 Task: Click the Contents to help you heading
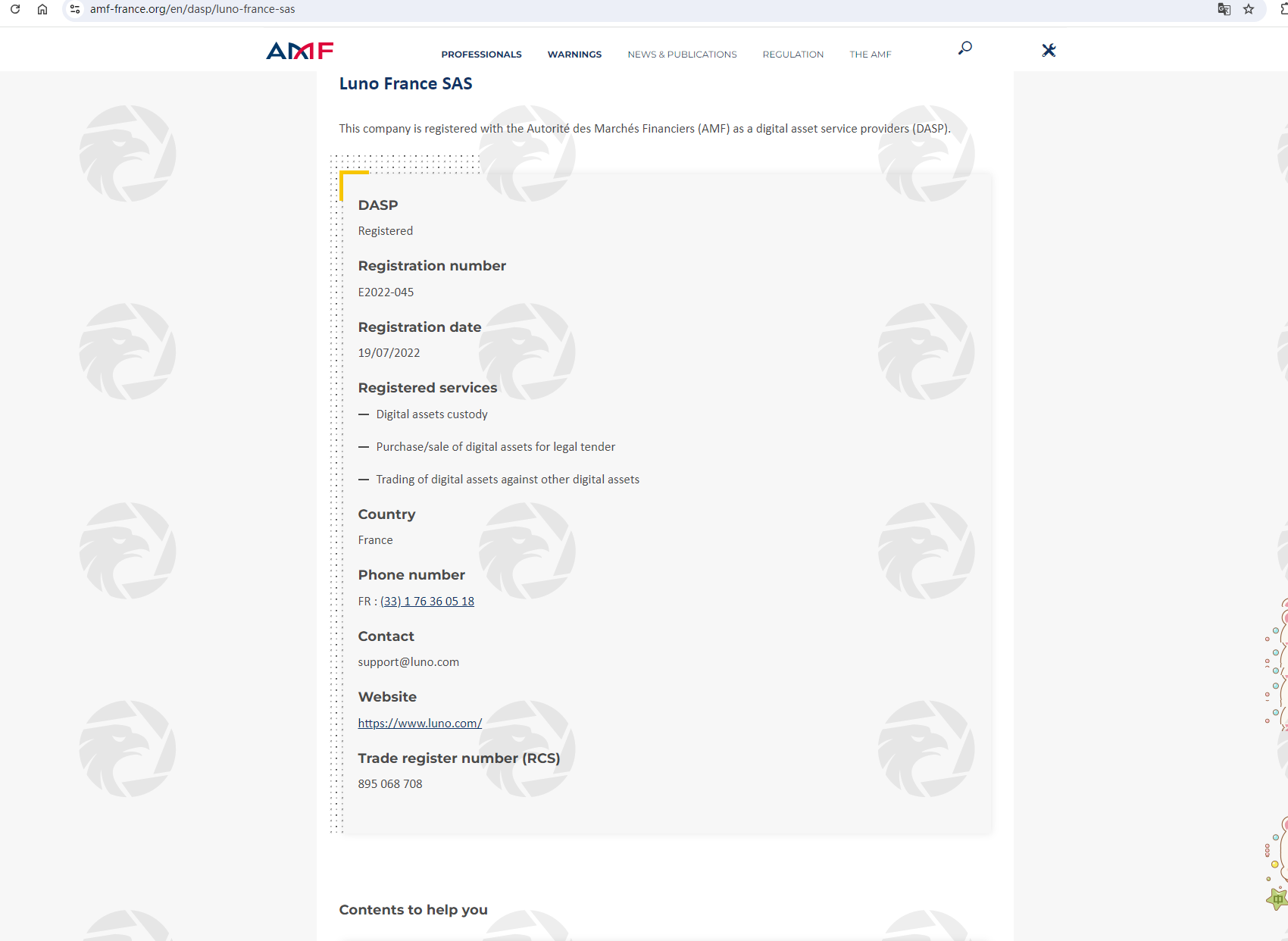tap(413, 910)
